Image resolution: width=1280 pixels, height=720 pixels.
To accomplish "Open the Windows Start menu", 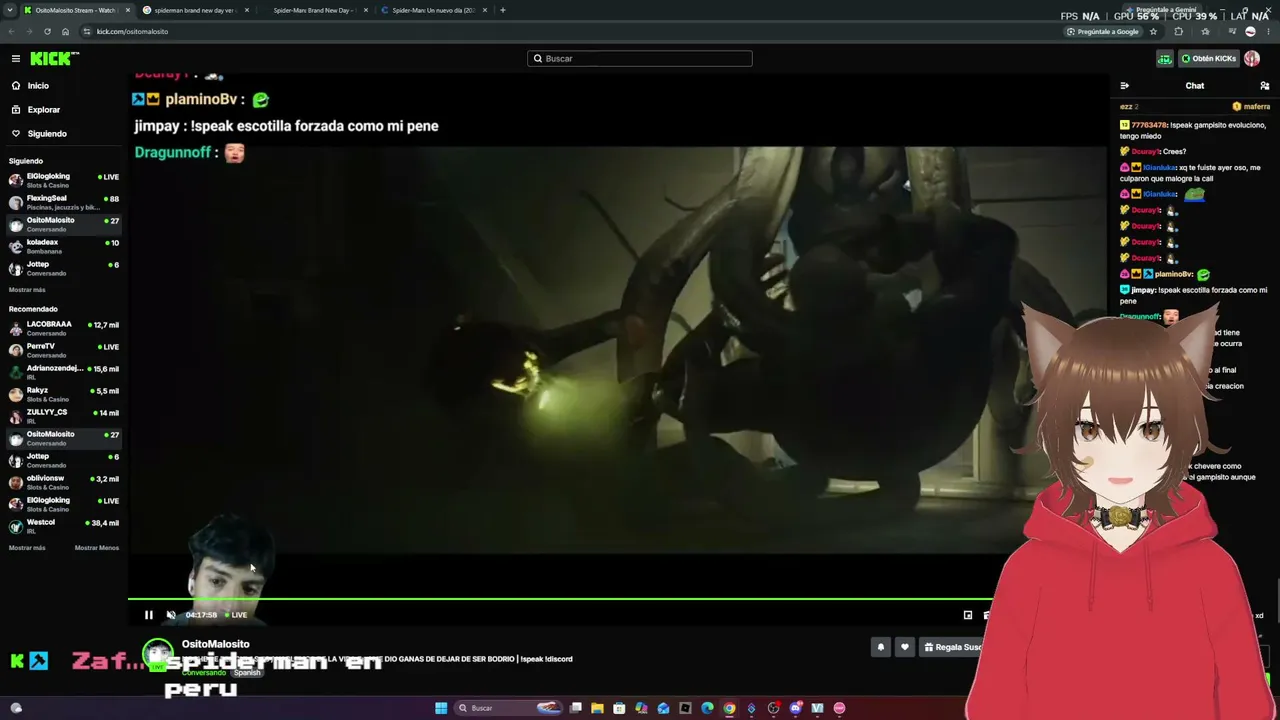I will [441, 708].
